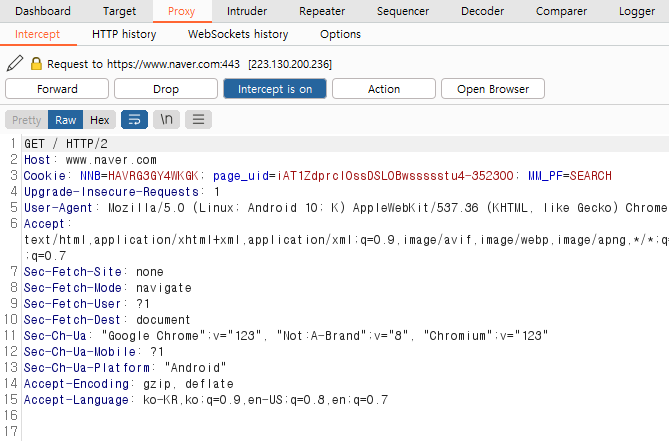Open the Comparer tab

tap(561, 11)
